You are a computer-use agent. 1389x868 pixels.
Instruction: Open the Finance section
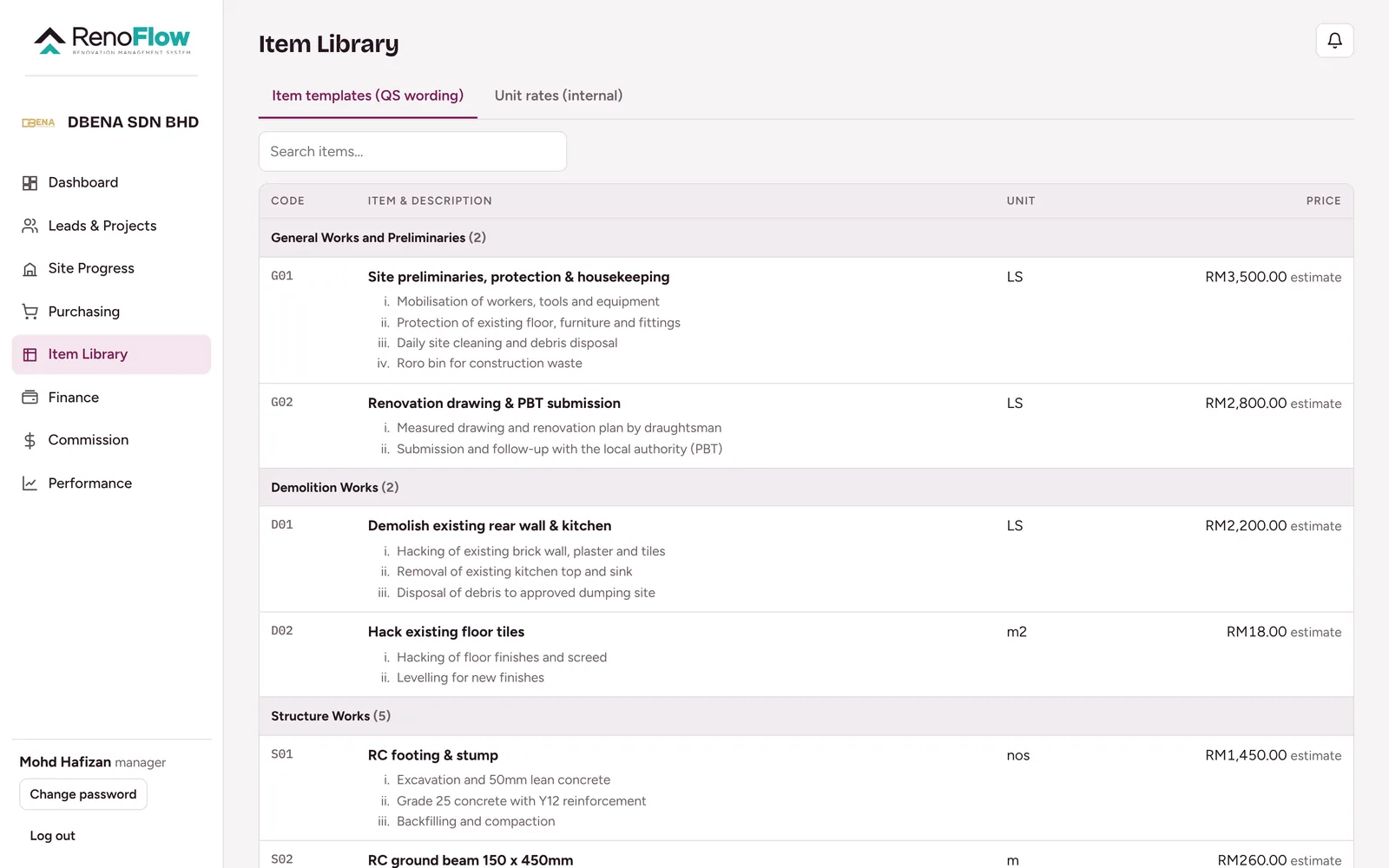(x=111, y=398)
